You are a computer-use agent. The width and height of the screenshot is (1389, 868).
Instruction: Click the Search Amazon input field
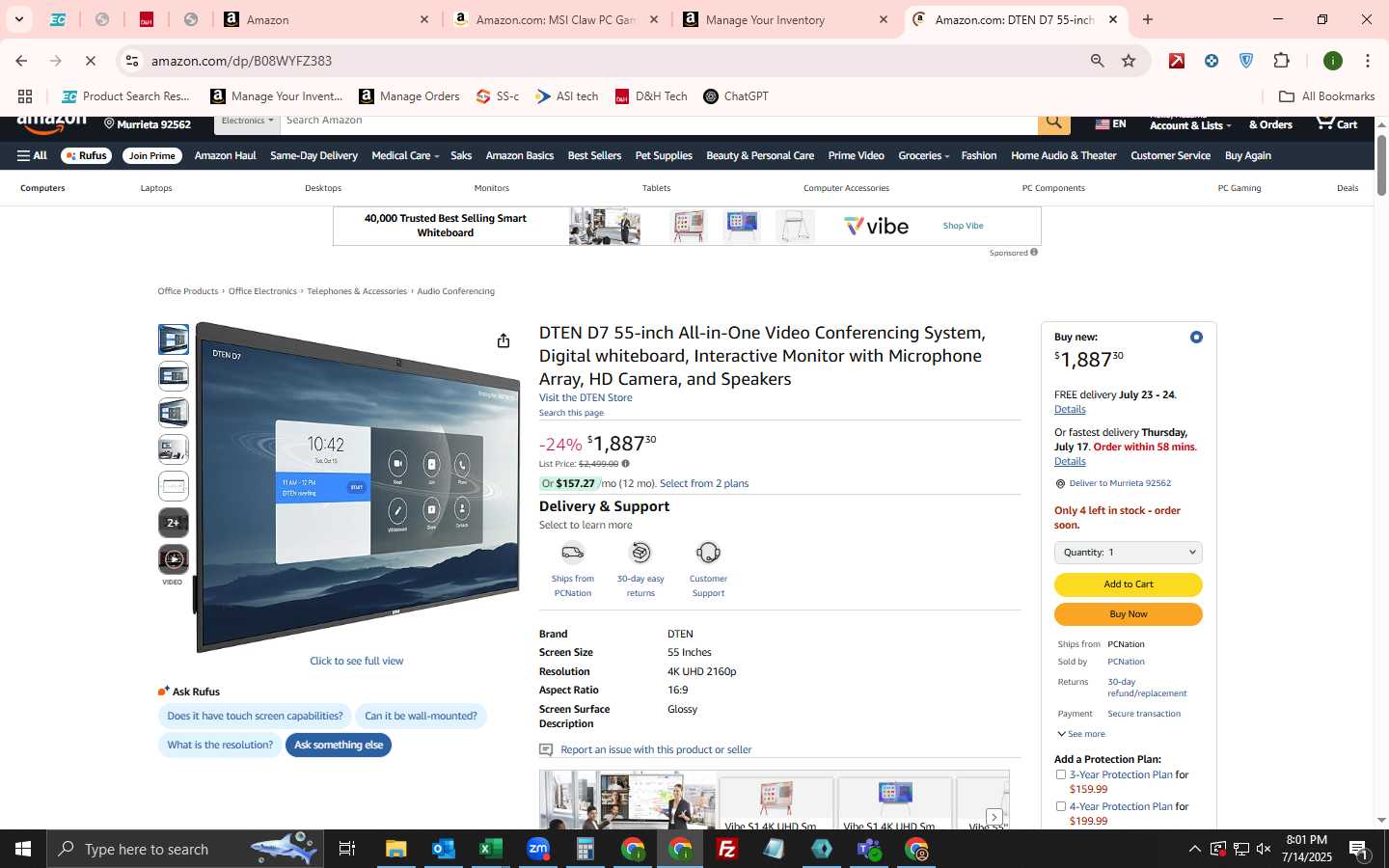(659, 122)
